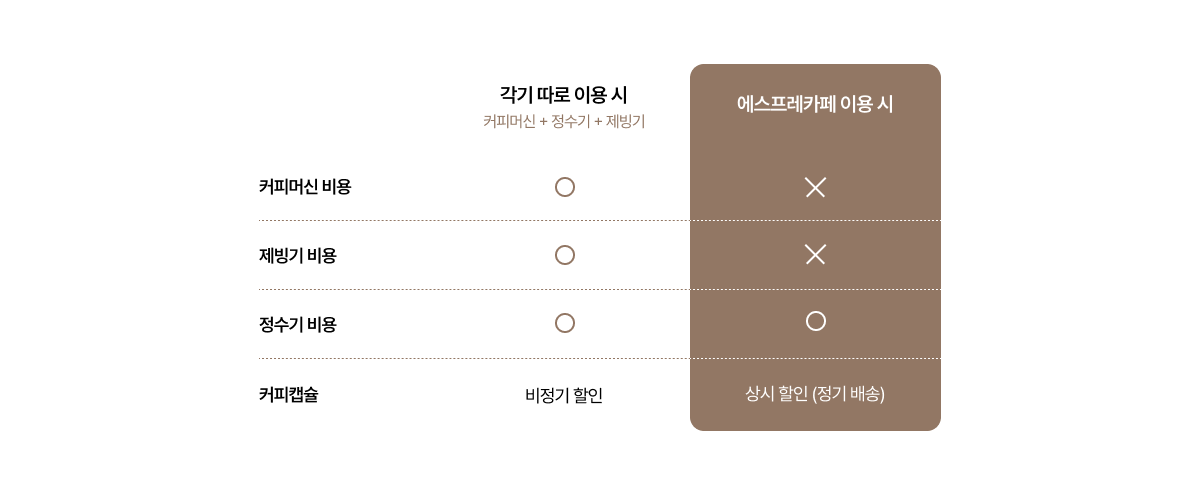This screenshot has width=1200, height=495.
Task: Click the circle icon in 커피머신 비용 row
Action: (x=565, y=187)
